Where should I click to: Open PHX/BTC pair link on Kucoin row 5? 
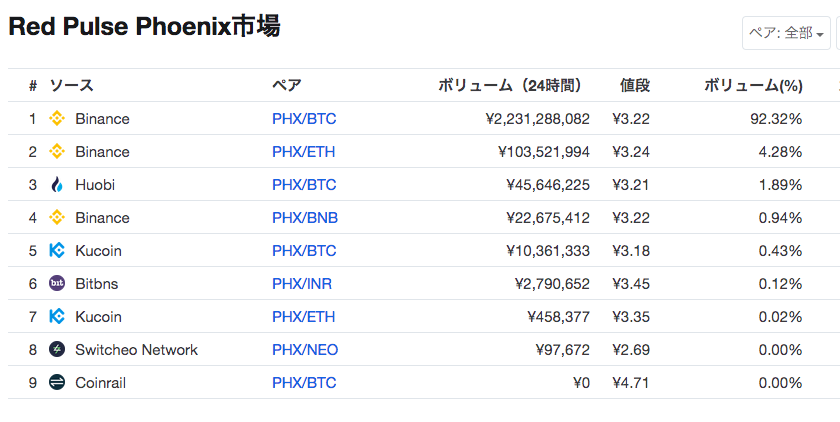coord(304,251)
